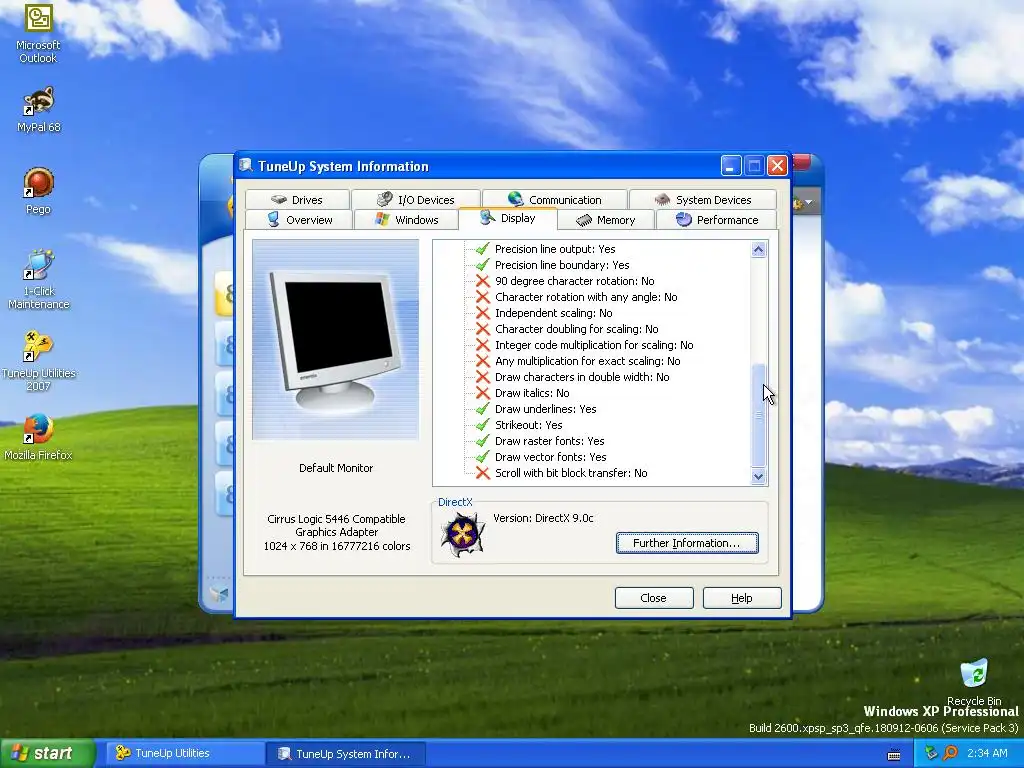This screenshot has width=1024, height=768.
Task: Click scrollbar up arrow in capability list
Action: click(758, 249)
